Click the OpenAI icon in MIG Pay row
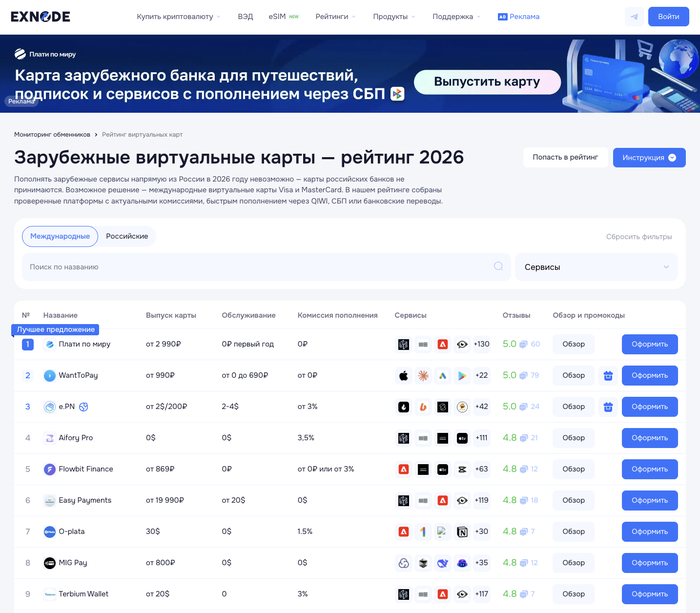 coord(404,563)
